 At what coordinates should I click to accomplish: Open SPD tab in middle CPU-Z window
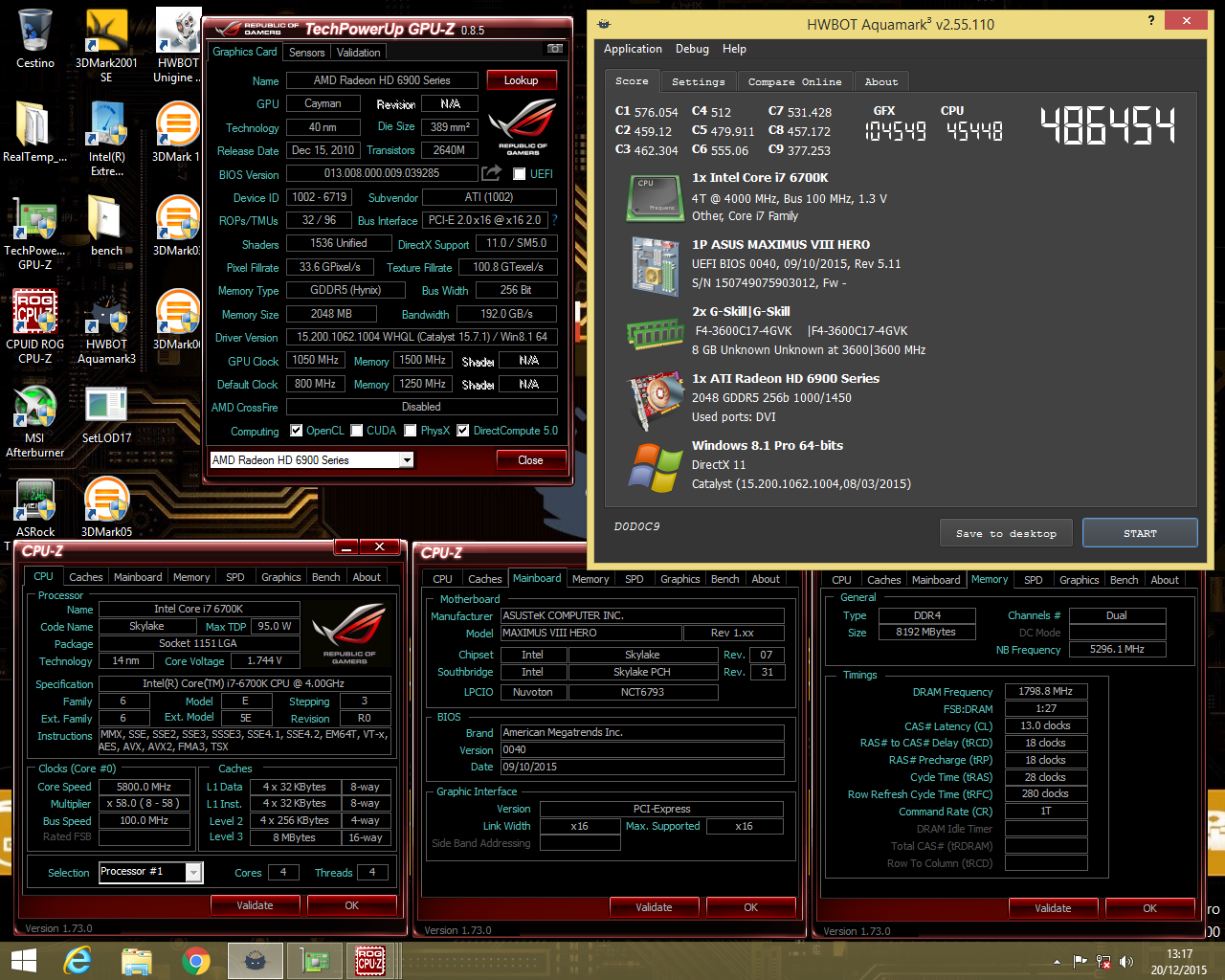click(x=635, y=579)
